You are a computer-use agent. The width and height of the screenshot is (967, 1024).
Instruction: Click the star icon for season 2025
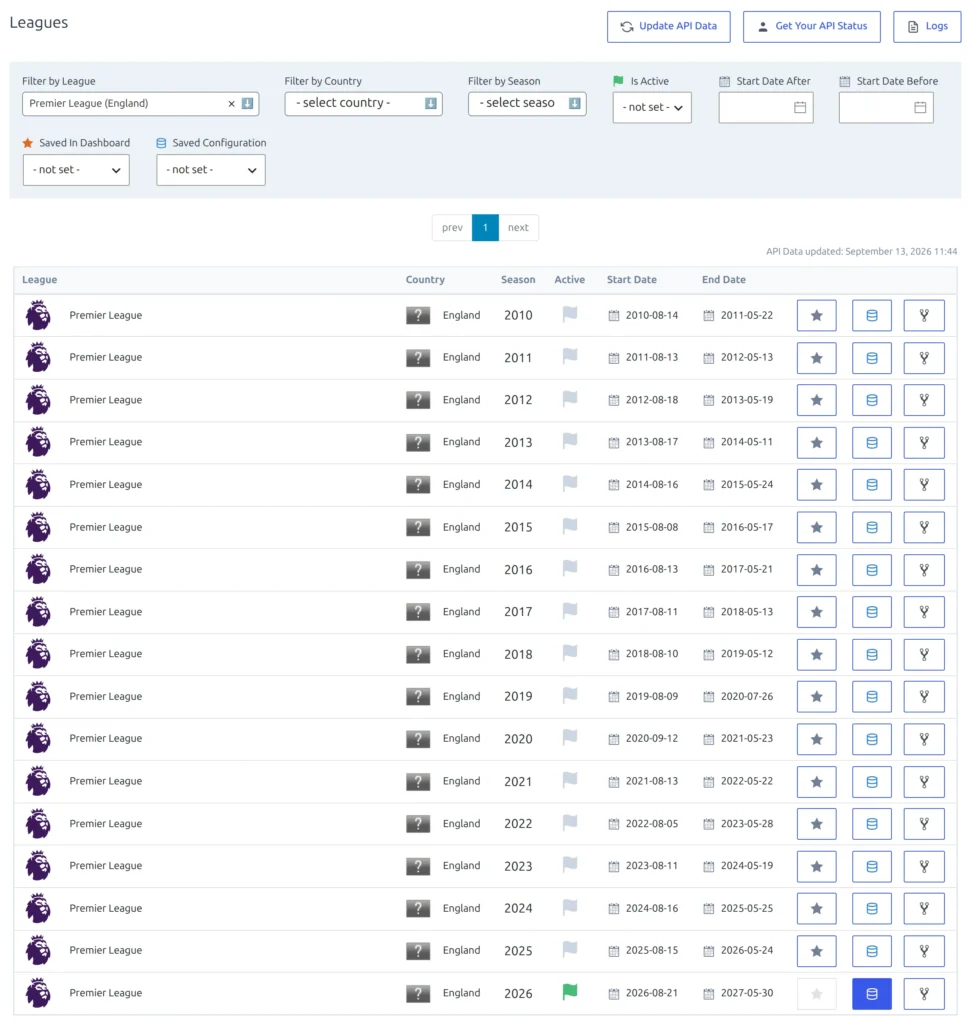click(x=816, y=951)
